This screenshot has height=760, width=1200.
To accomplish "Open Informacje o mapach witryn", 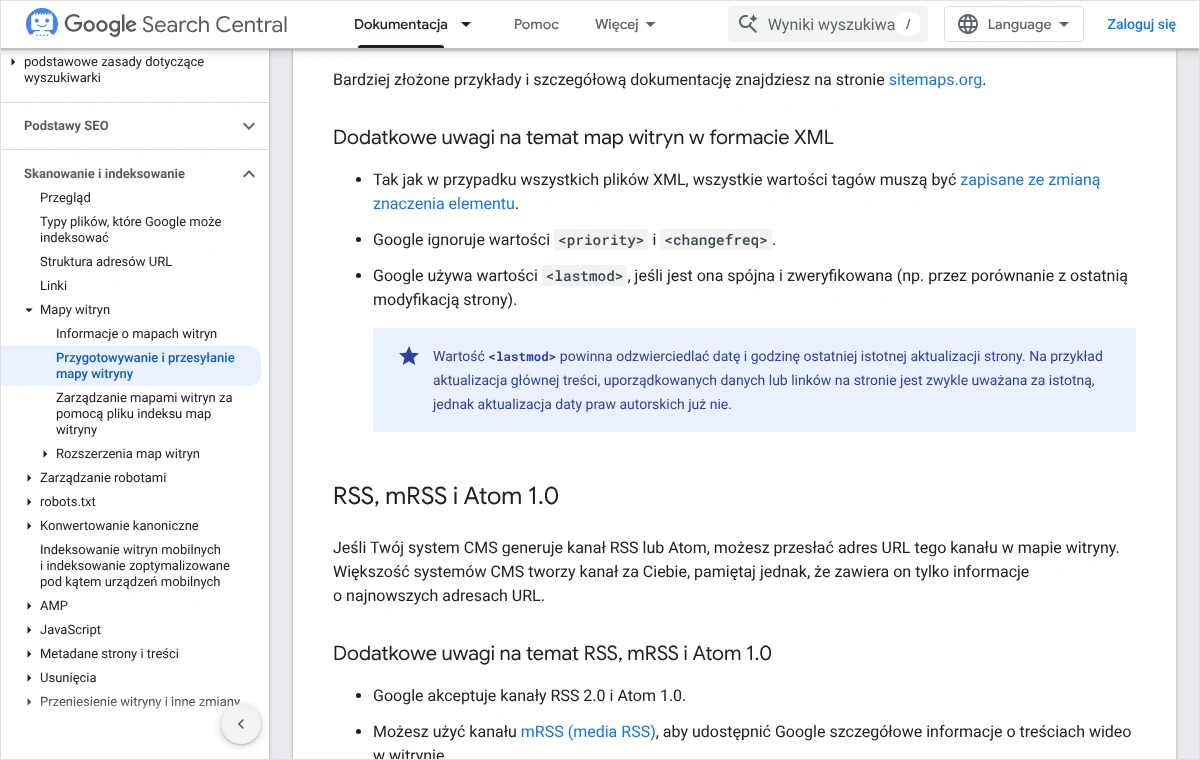I will pyautogui.click(x=136, y=334).
